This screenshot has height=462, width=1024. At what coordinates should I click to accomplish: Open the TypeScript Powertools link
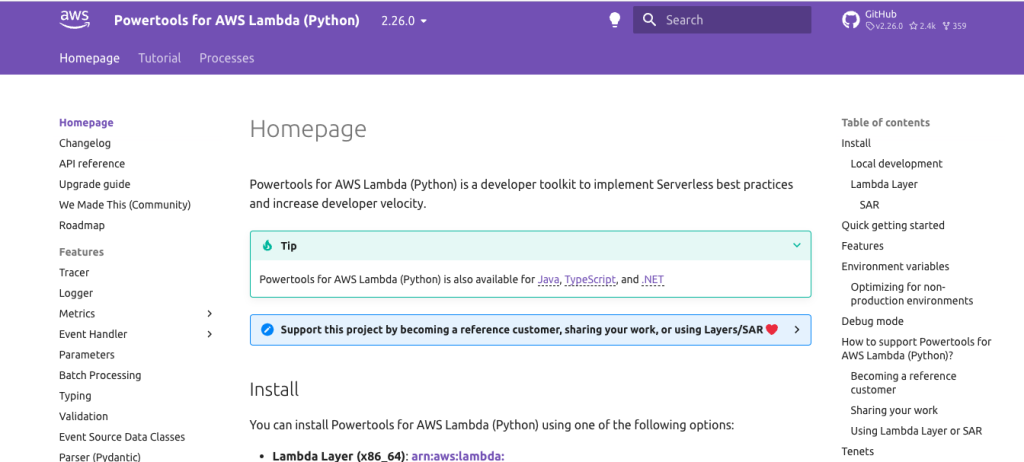coord(590,280)
